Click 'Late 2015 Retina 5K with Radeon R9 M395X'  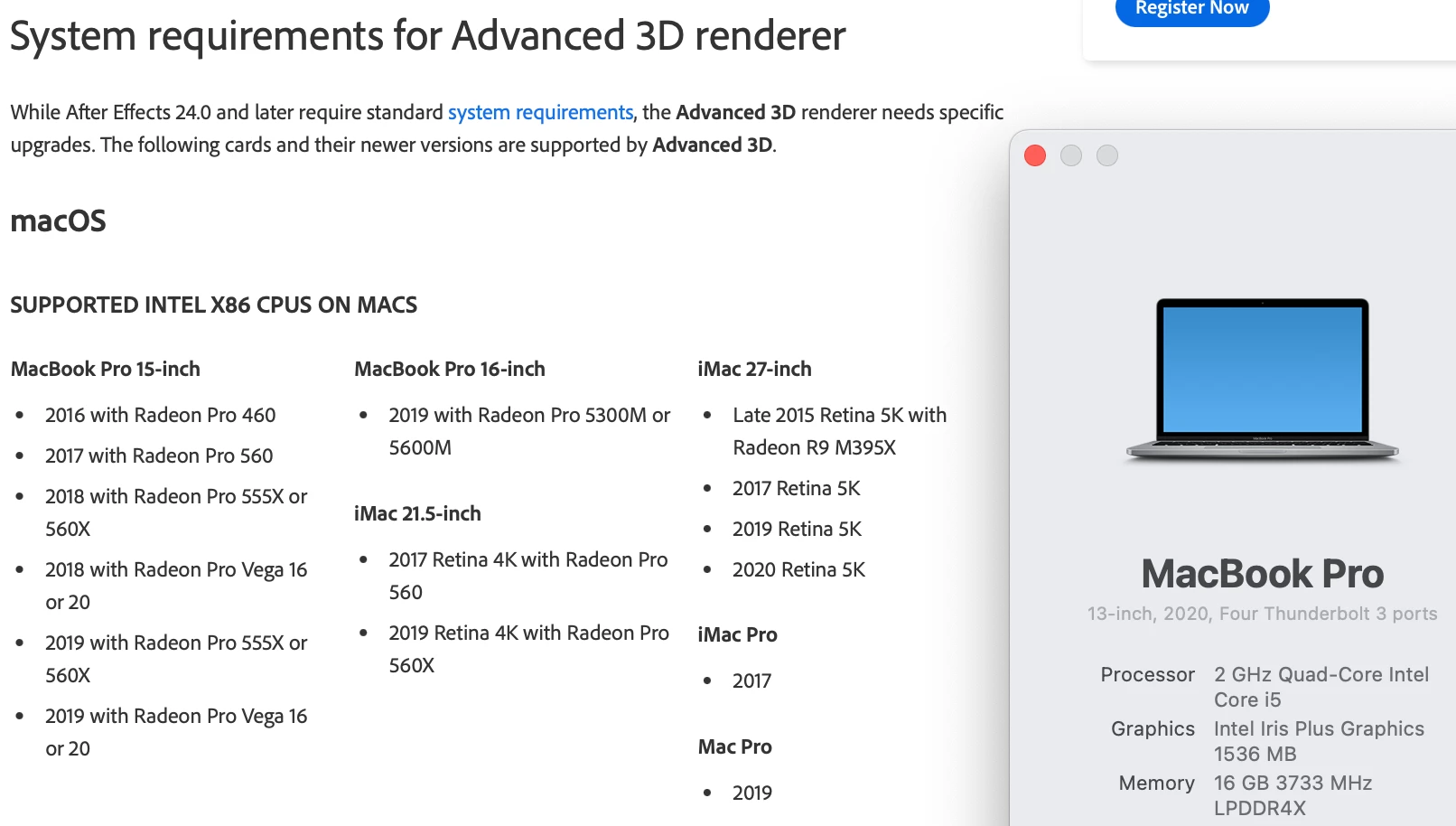(x=840, y=431)
